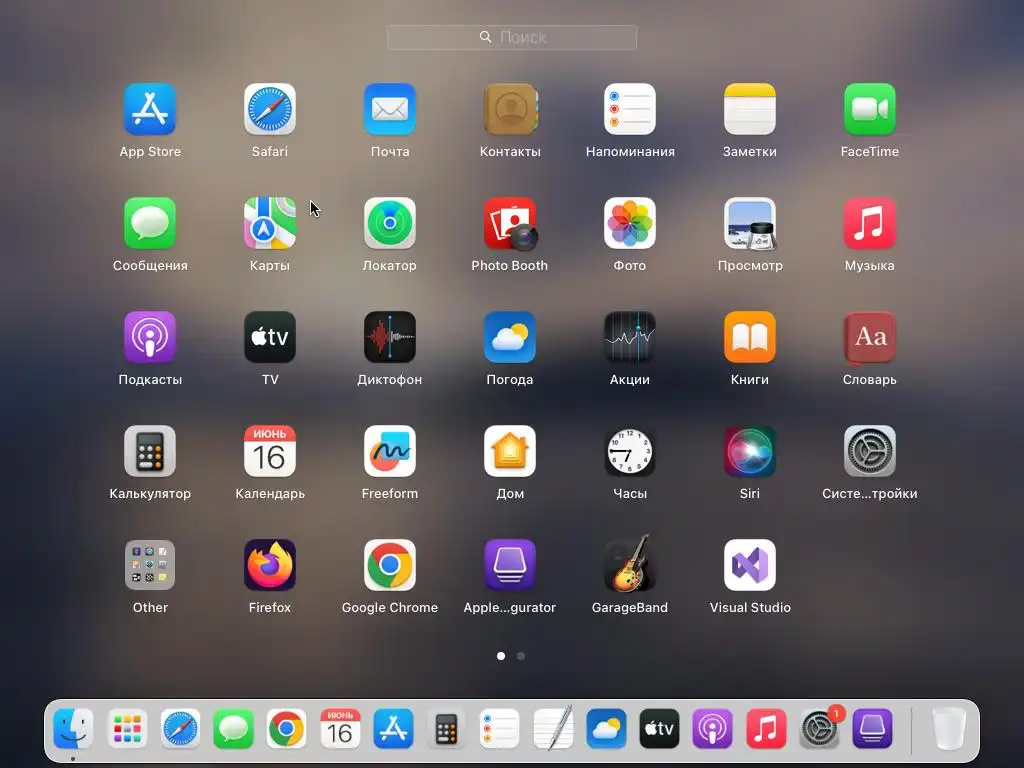Open Music from the Dock
The height and width of the screenshot is (768, 1024).
pyautogui.click(x=766, y=728)
